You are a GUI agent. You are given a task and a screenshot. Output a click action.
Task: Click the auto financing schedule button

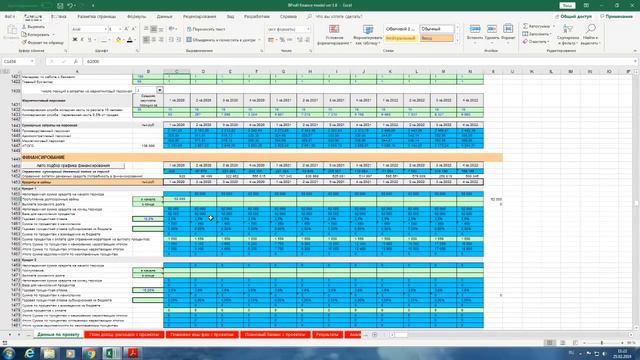(x=73, y=165)
